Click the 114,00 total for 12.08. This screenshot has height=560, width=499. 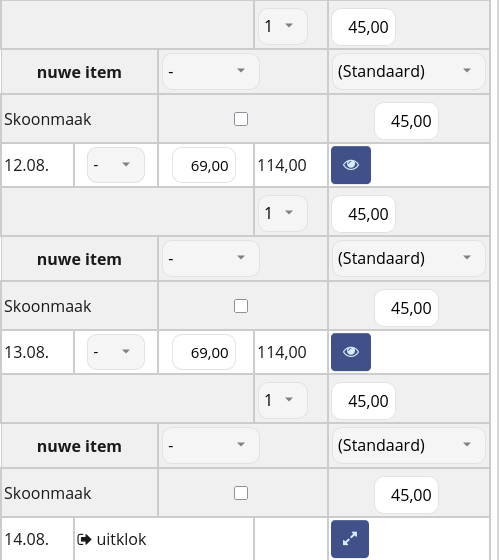282,165
